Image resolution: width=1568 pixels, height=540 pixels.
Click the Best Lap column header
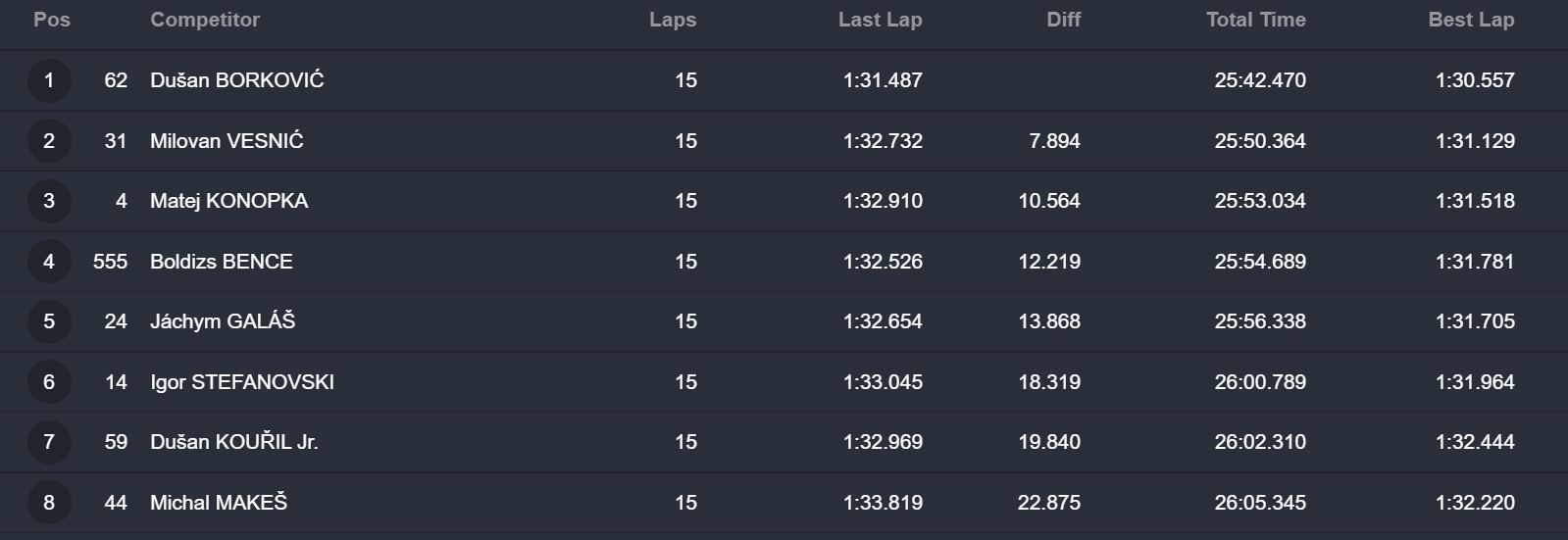click(1471, 20)
